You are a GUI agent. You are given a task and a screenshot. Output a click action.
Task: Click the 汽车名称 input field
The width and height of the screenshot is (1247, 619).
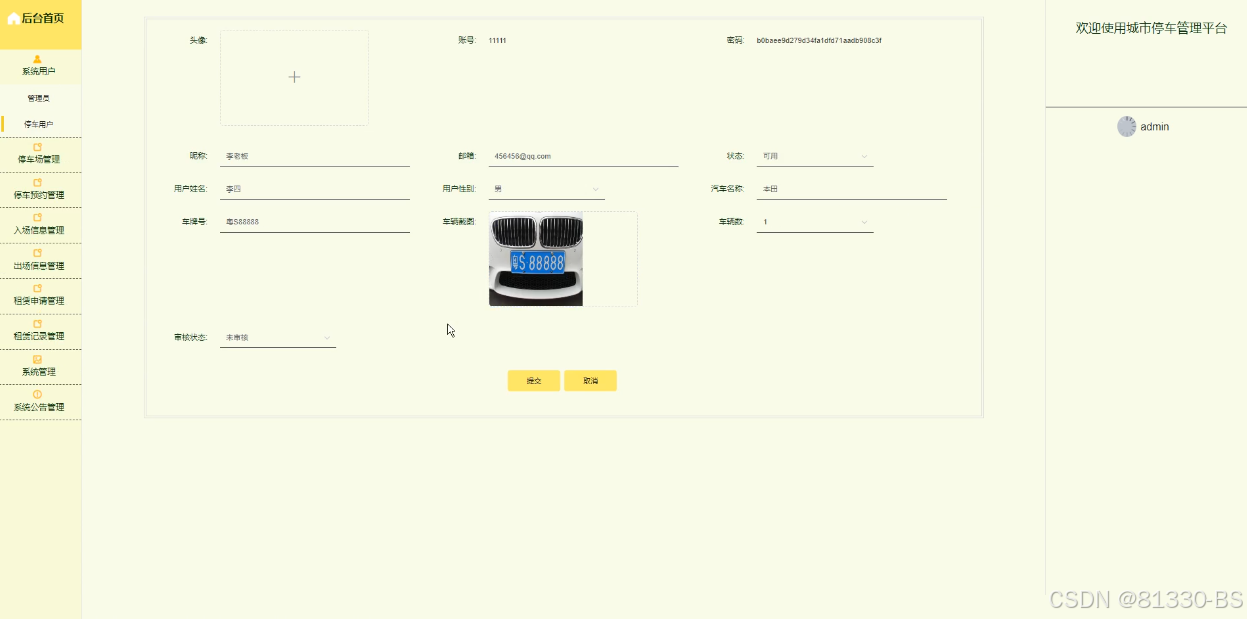point(852,189)
